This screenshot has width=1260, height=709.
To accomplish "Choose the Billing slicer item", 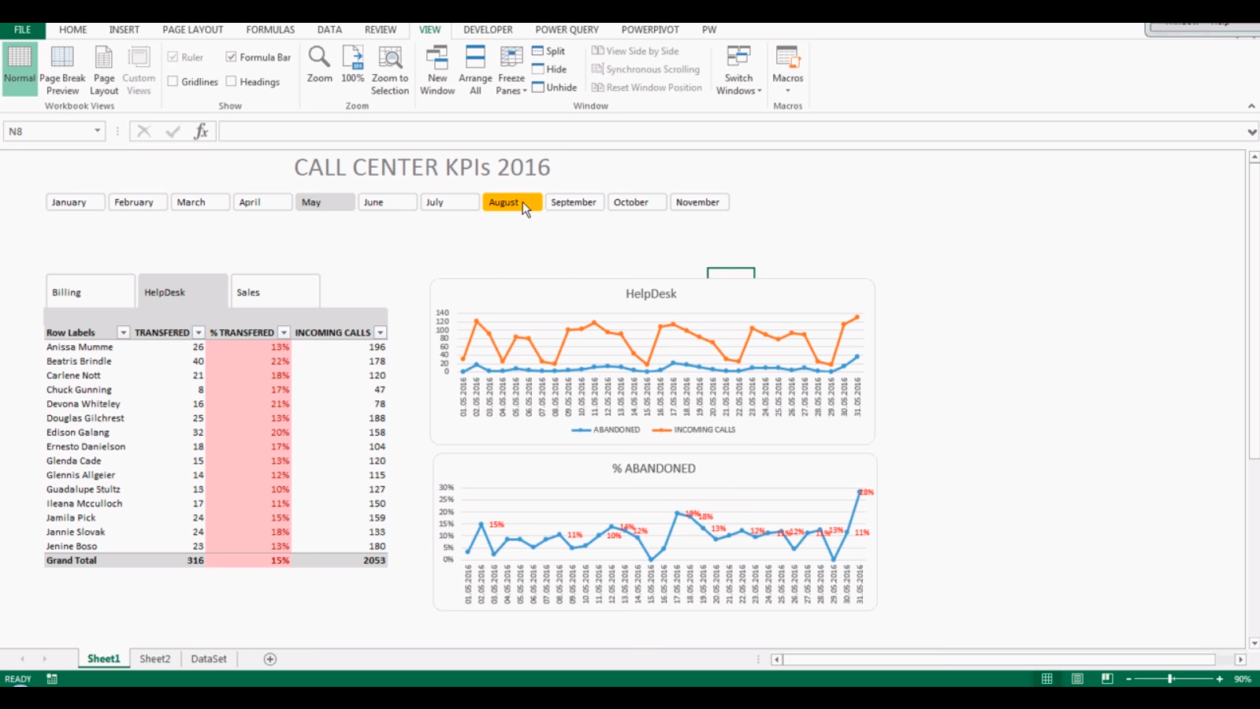I will pos(90,292).
